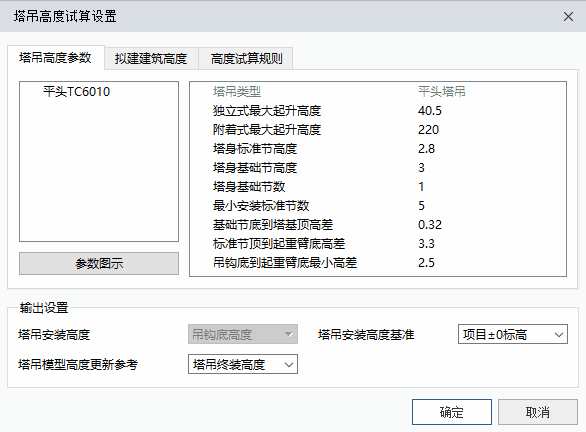Edit the 附着式最大起升高度 value 220

pos(429,130)
